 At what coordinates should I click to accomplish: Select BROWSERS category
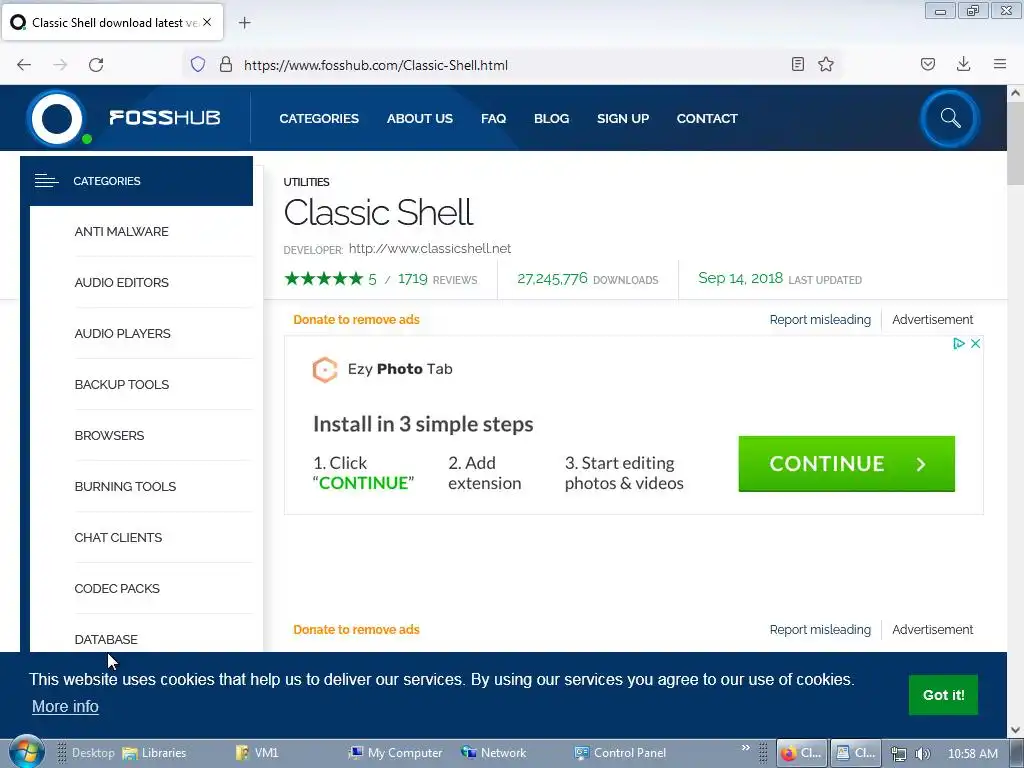tap(109, 436)
